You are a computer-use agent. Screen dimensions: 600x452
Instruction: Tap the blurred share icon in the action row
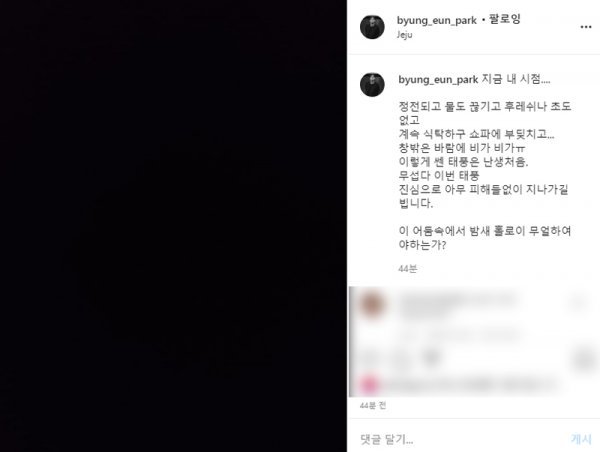431,358
